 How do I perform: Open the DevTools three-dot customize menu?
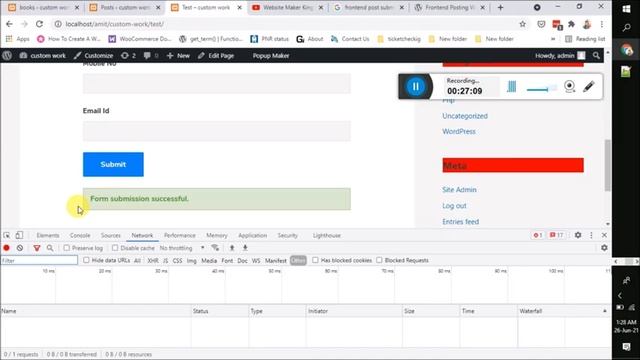coord(591,235)
